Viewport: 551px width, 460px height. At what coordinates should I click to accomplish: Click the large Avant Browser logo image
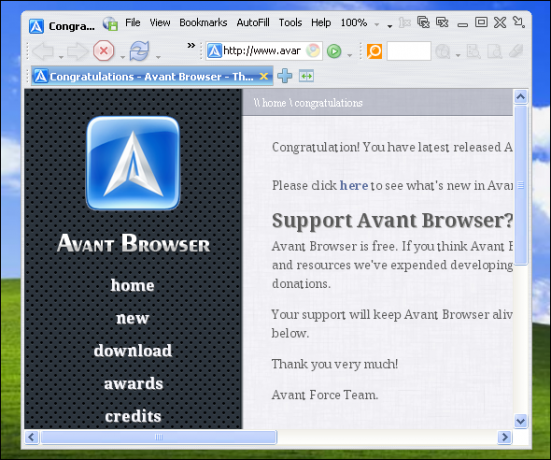pos(133,163)
